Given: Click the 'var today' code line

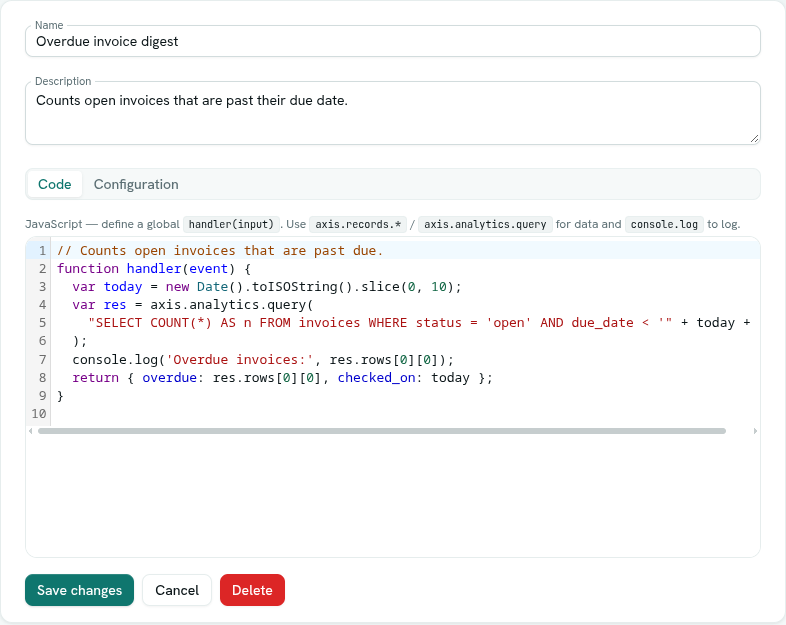Looking at the screenshot, I should [266, 287].
